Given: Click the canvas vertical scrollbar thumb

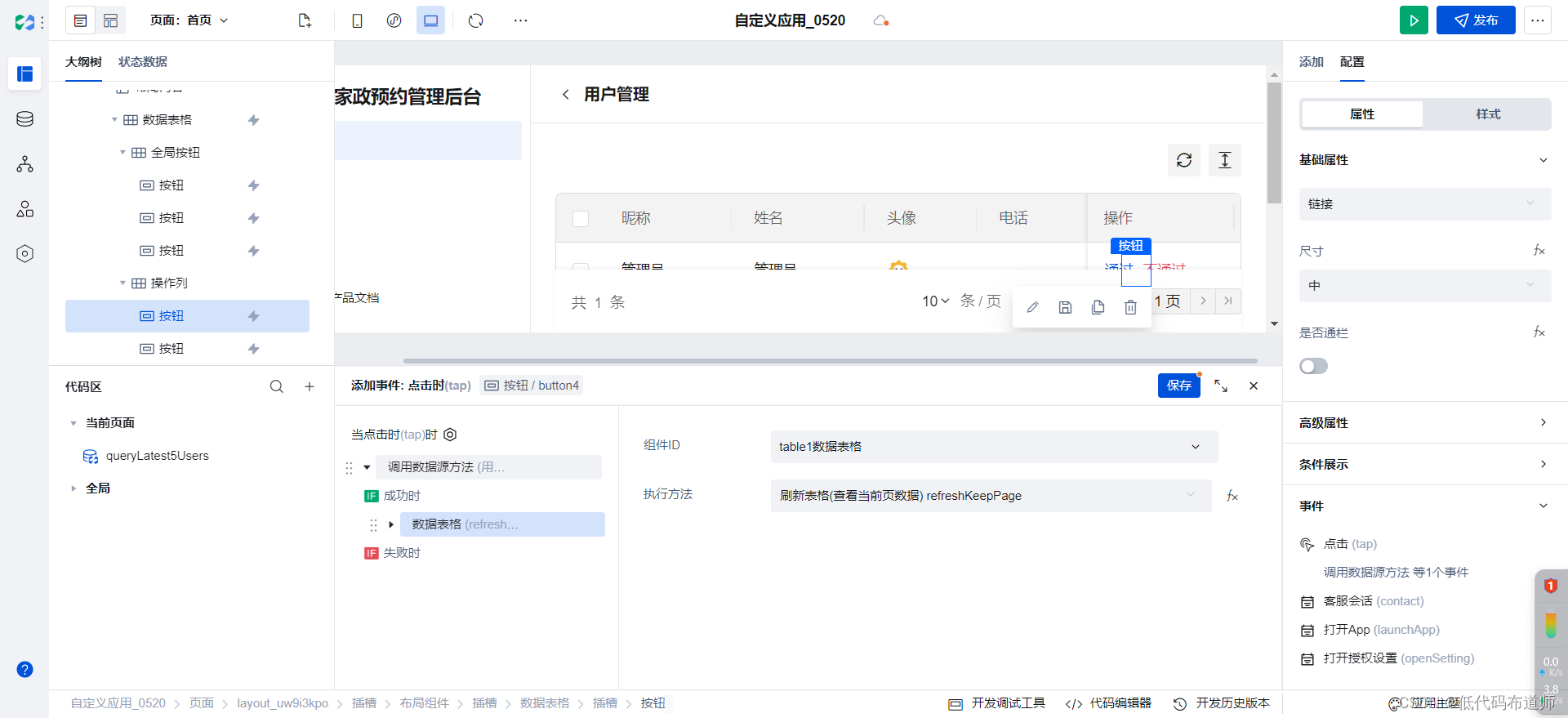Looking at the screenshot, I should tap(1274, 143).
